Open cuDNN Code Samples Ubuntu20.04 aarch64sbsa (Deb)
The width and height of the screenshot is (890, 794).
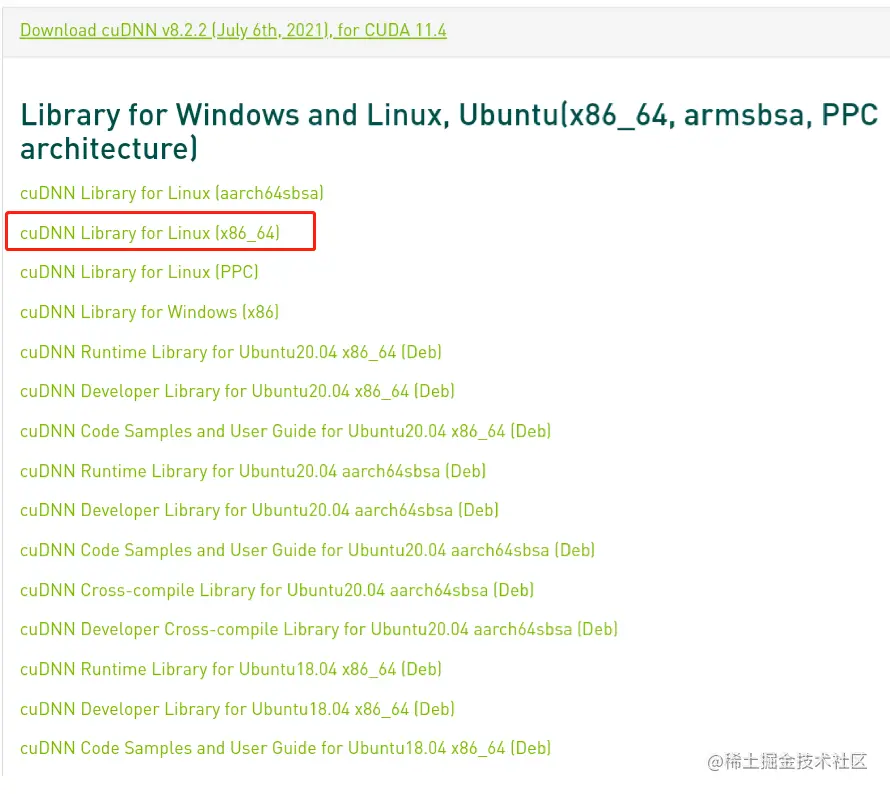308,550
